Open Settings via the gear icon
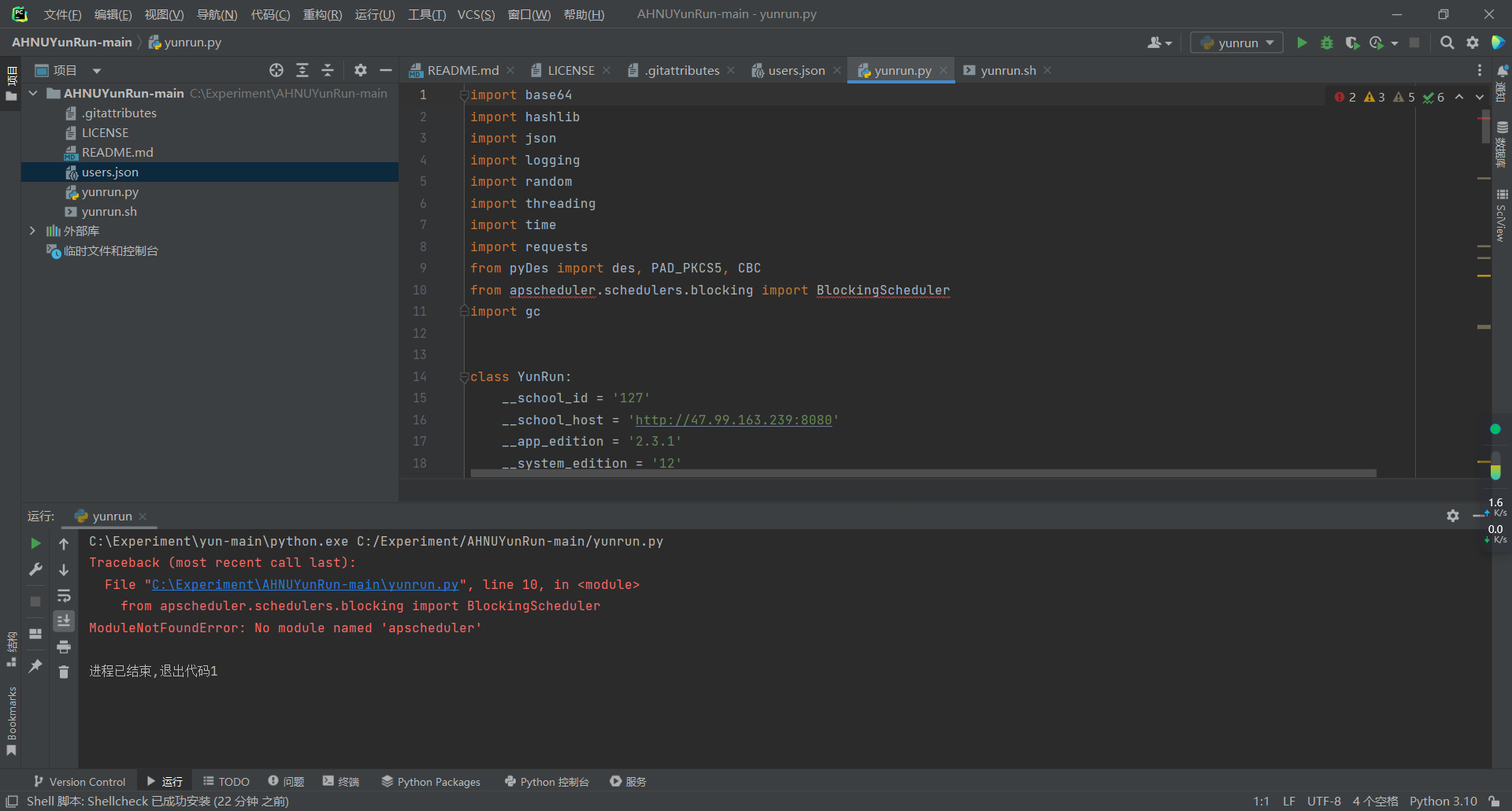1512x811 pixels. [1473, 43]
